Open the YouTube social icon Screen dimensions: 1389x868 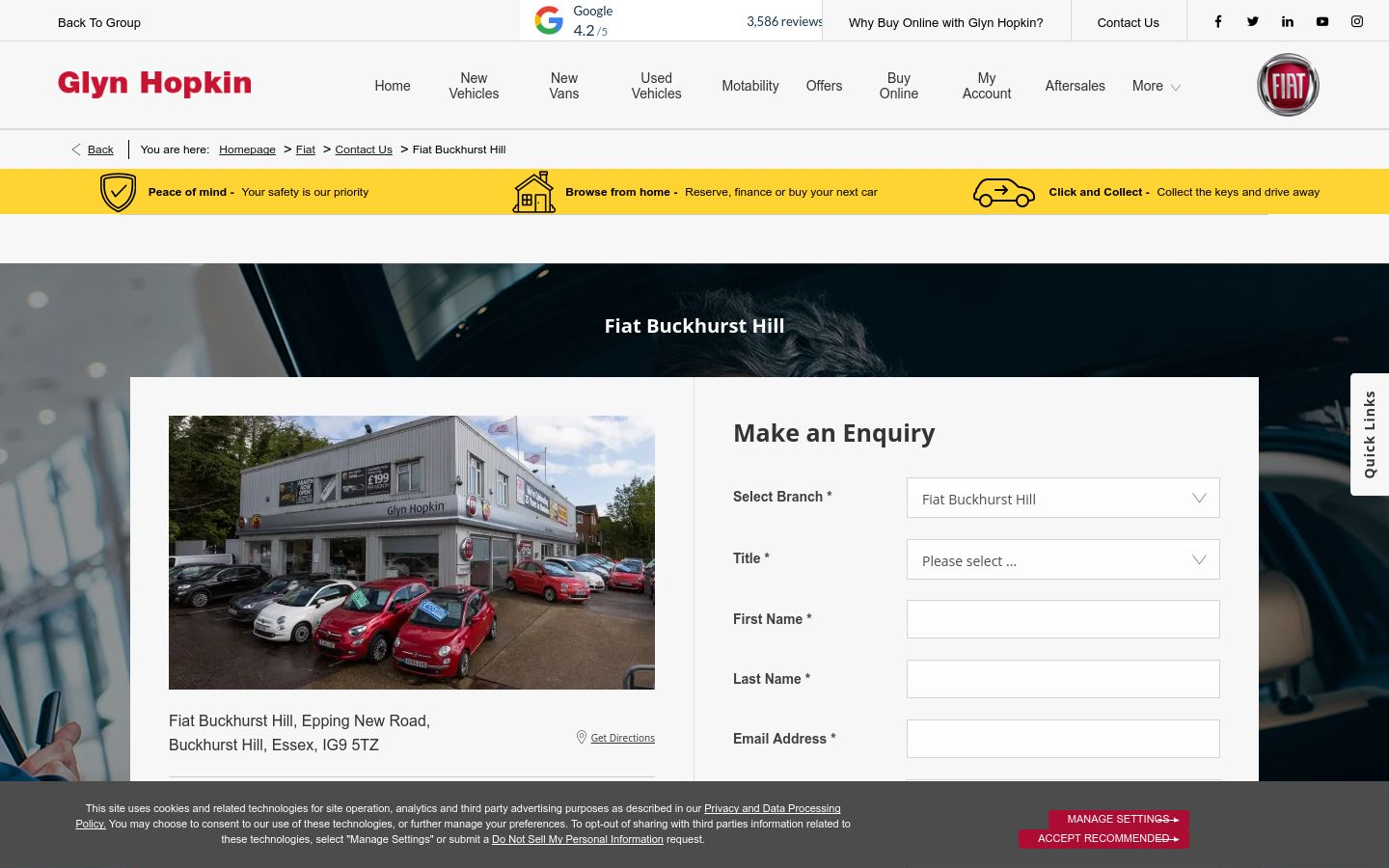pyautogui.click(x=1322, y=21)
